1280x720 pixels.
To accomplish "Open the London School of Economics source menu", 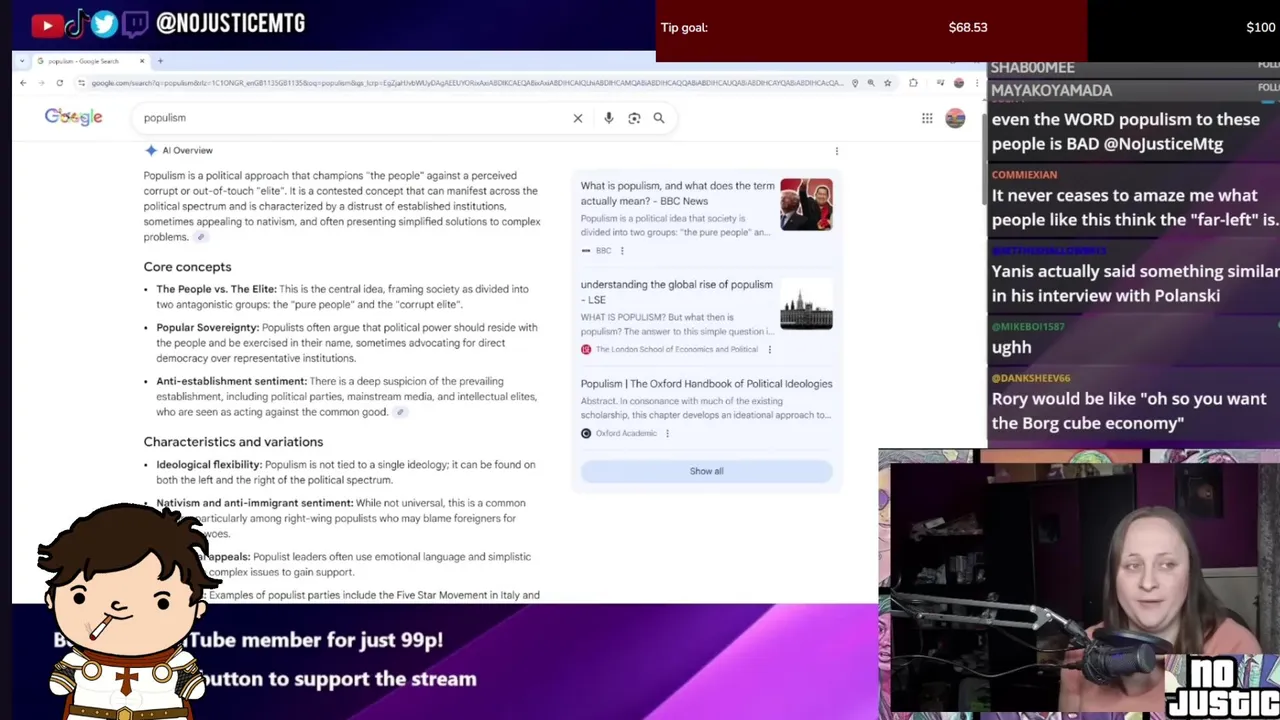I will (x=769, y=350).
